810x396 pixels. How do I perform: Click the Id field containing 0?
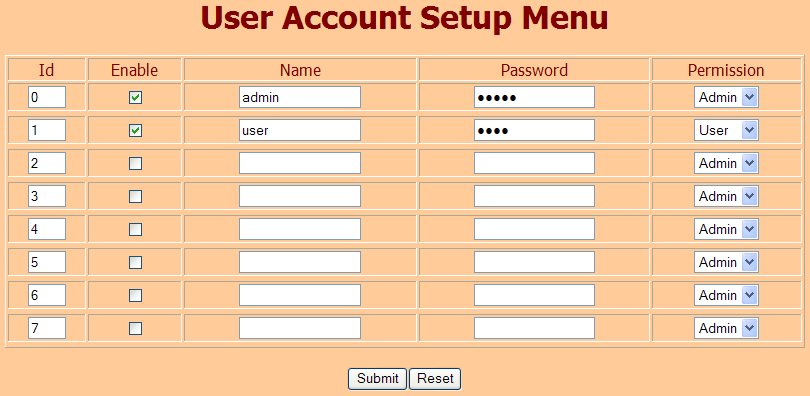click(47, 97)
